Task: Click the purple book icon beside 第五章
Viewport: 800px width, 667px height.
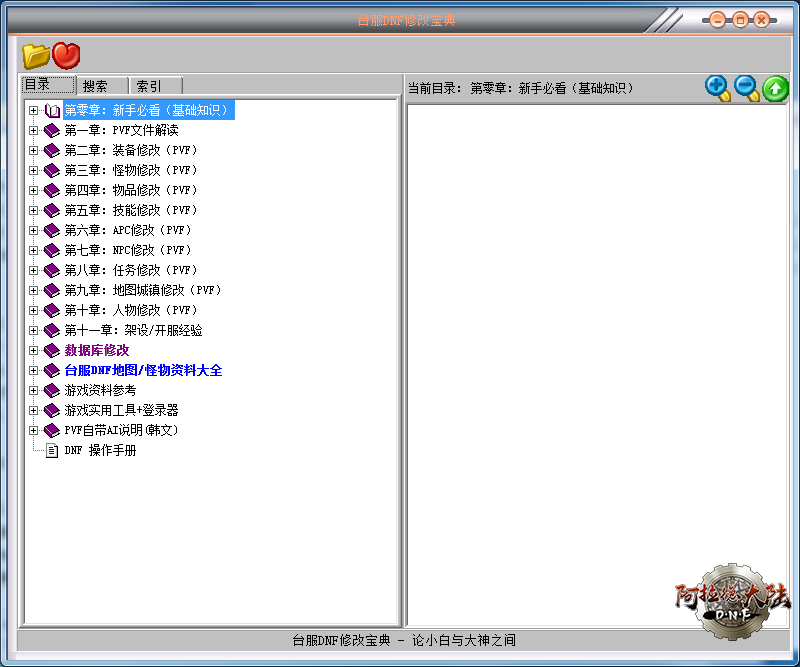Action: (52, 210)
